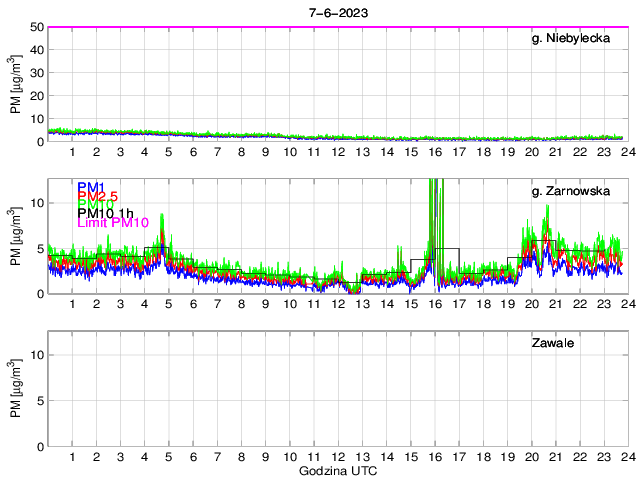Click hour 12 tick below the Zawale plot
This screenshot has height=480, width=640.
tap(338, 457)
